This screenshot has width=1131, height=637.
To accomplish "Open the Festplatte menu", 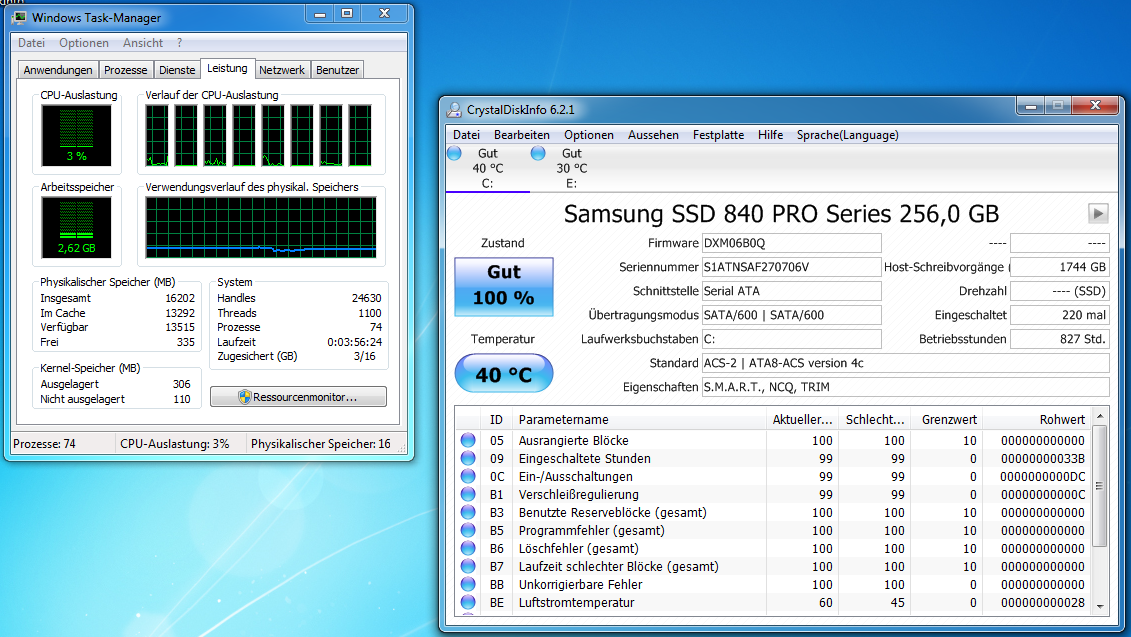I will (718, 135).
